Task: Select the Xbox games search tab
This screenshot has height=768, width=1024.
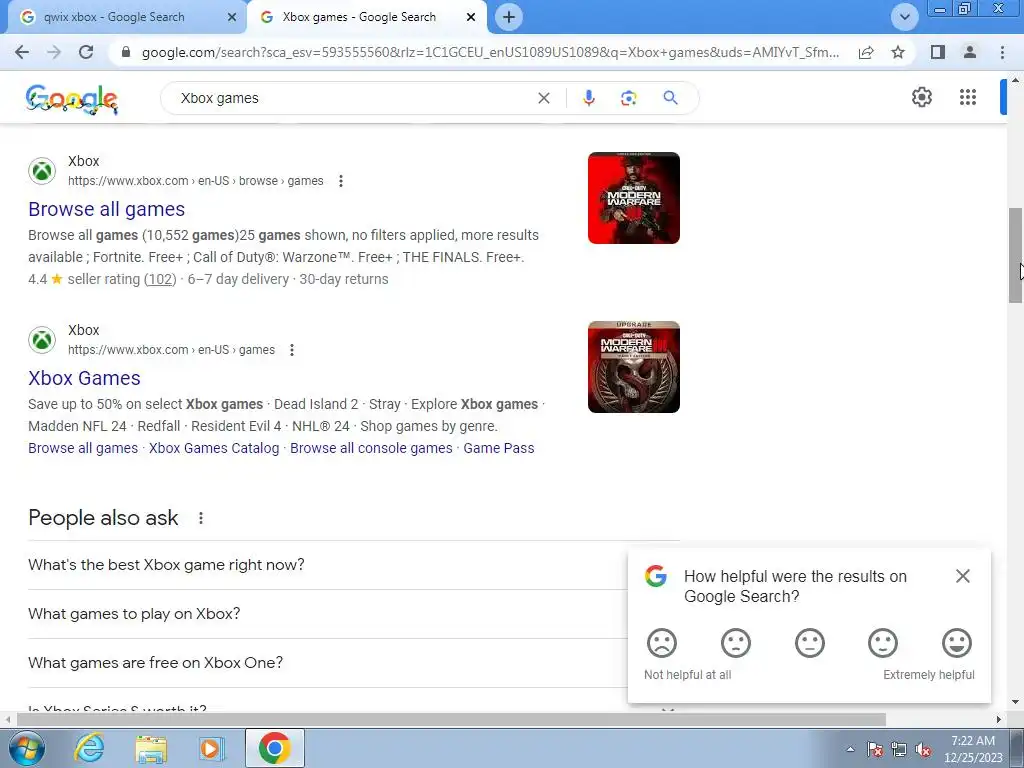Action: tap(359, 17)
